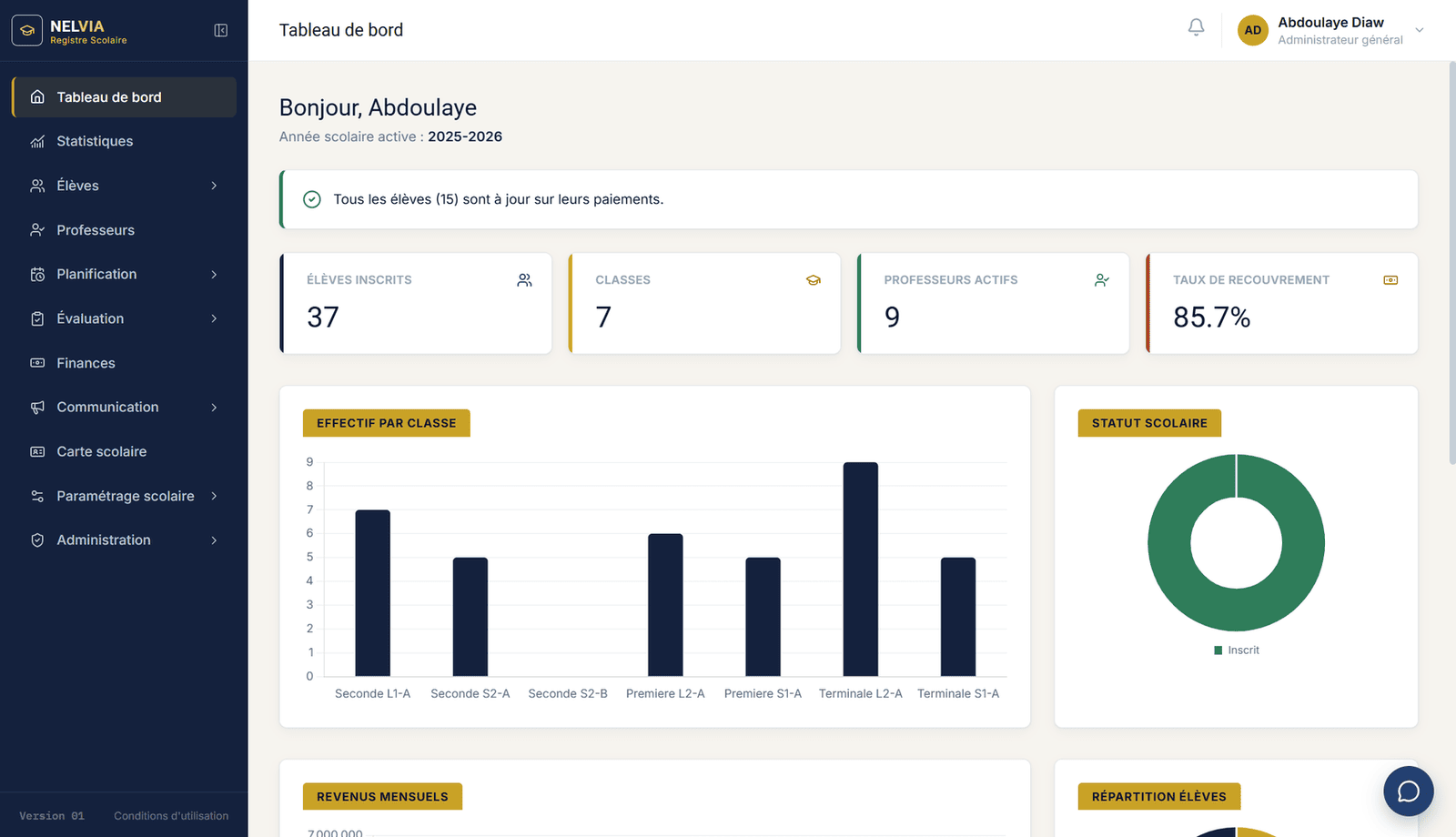Viewport: 1456px width, 837px height.
Task: Expand the Élèves submenu chevron
Action: (x=215, y=186)
